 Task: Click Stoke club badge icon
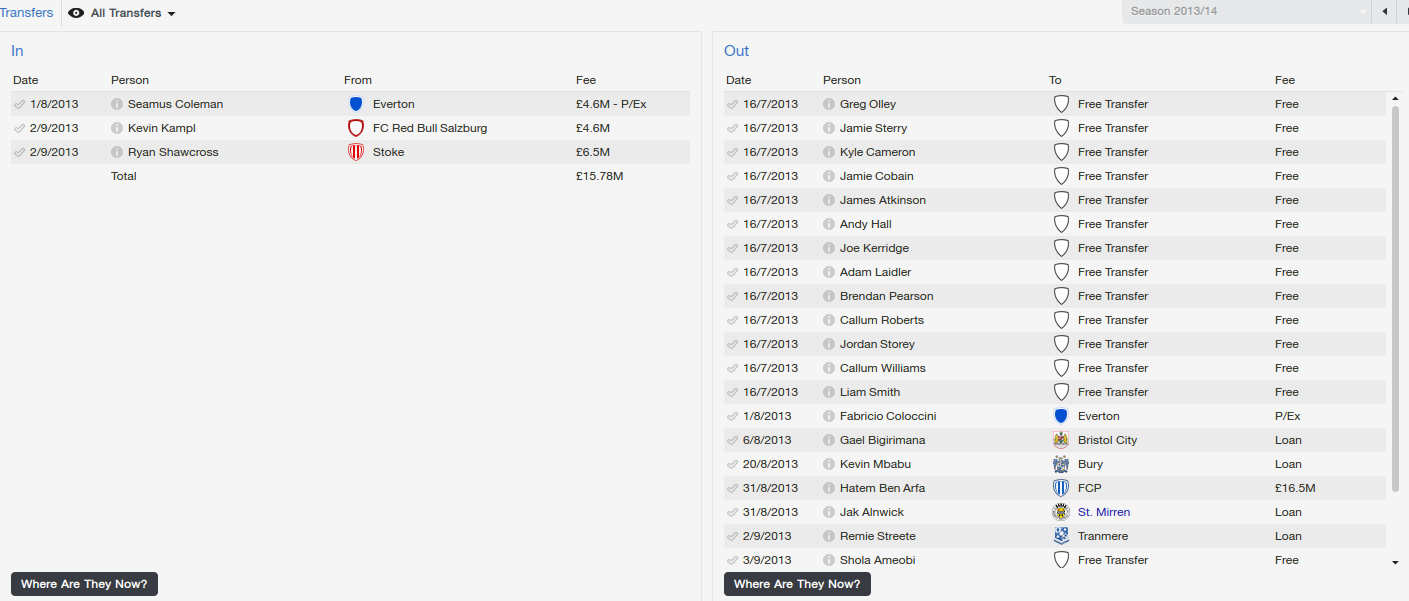[x=356, y=152]
